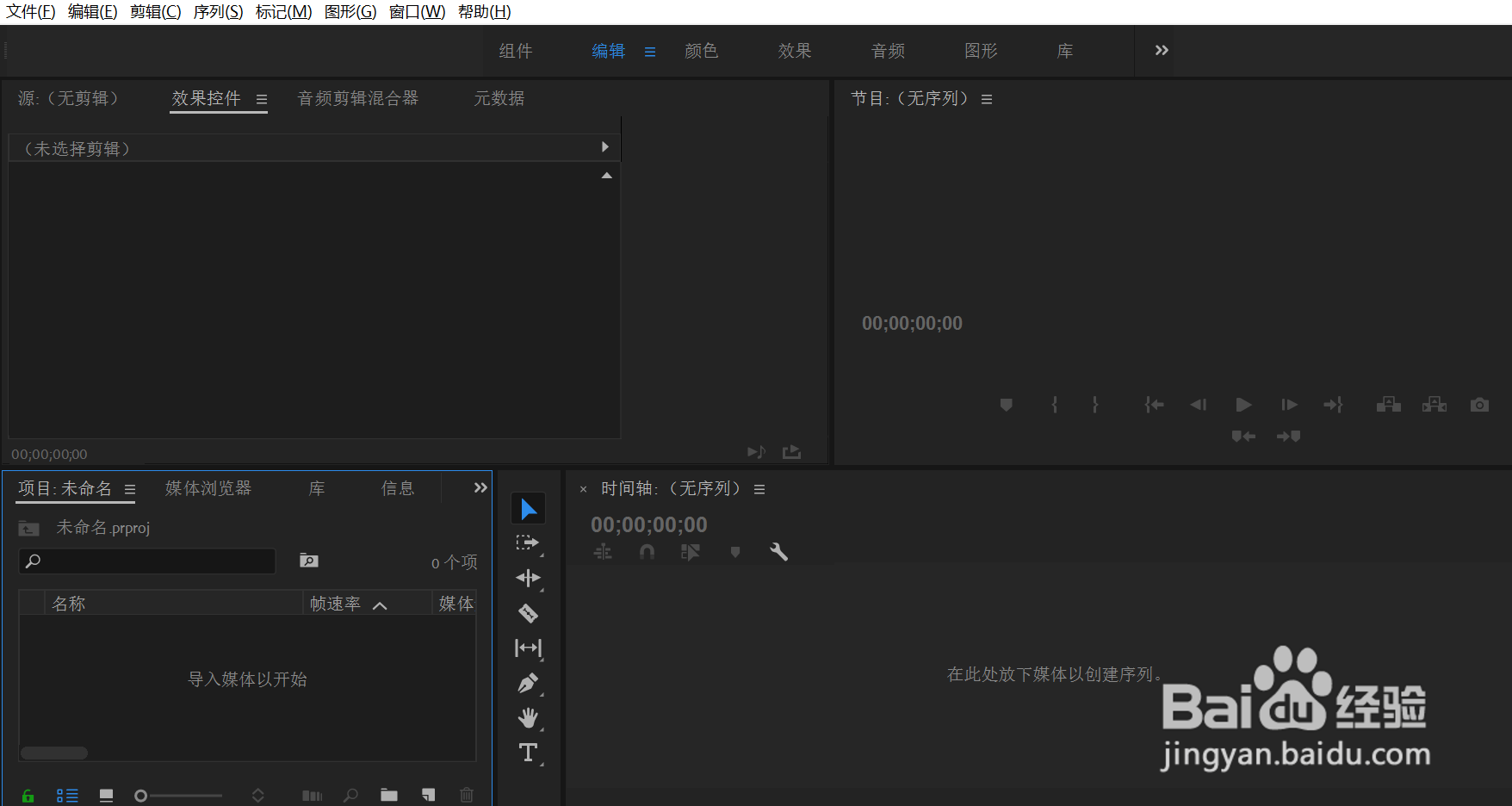Expand the overflow workspaces chevron
1512x806 pixels.
1162,50
